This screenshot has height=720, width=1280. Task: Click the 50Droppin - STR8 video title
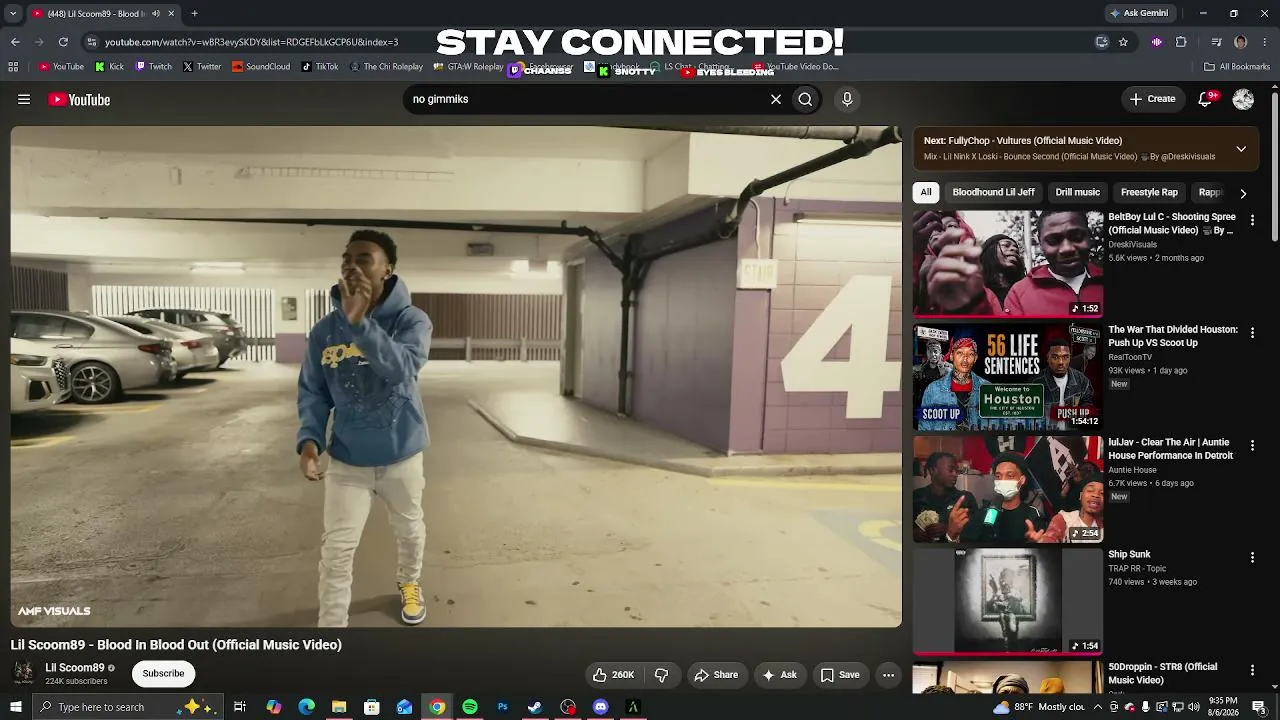pyautogui.click(x=1163, y=673)
